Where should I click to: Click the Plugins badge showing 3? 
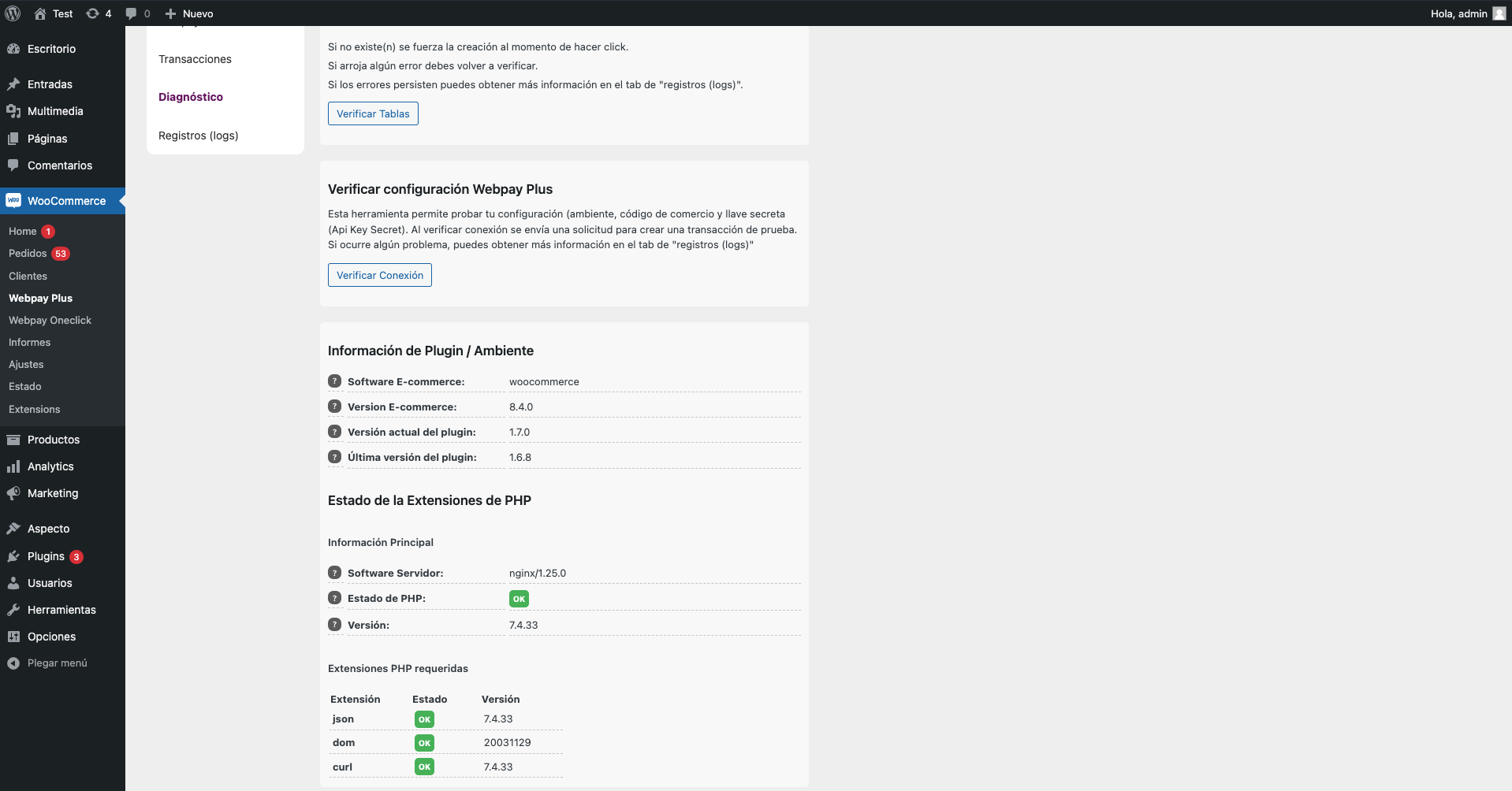coord(76,557)
